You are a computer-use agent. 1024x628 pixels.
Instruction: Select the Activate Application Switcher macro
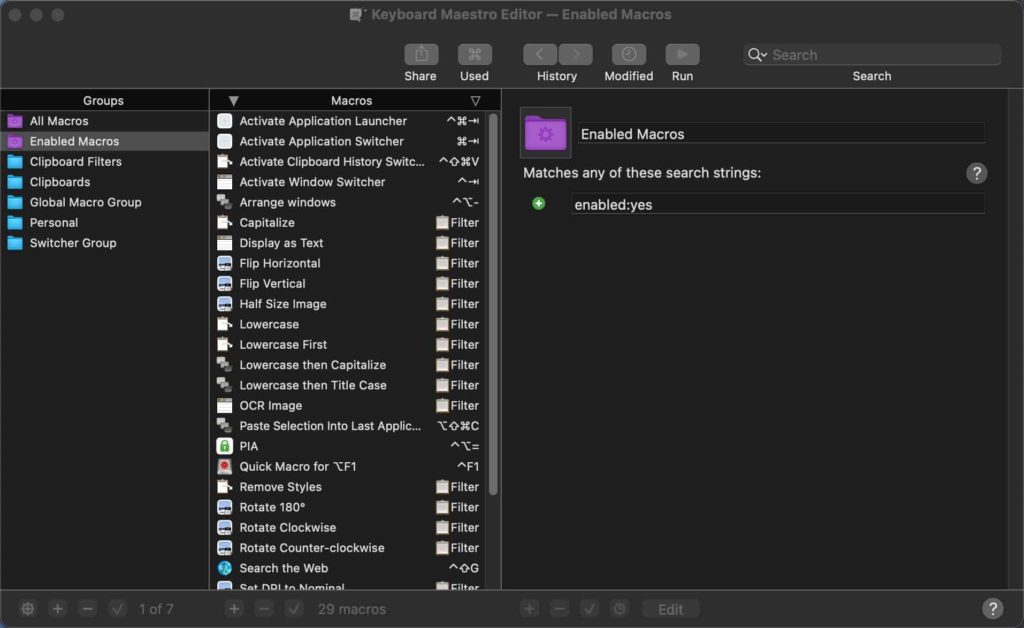pyautogui.click(x=349, y=141)
